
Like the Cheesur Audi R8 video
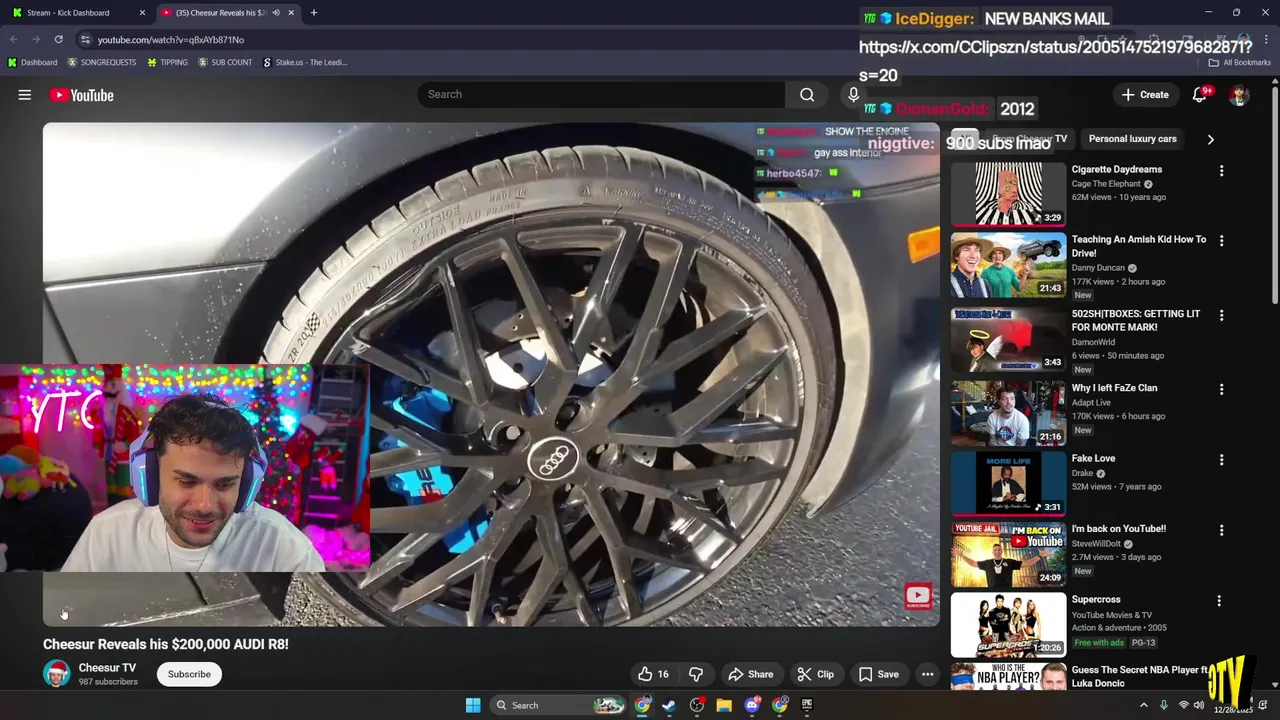(653, 674)
